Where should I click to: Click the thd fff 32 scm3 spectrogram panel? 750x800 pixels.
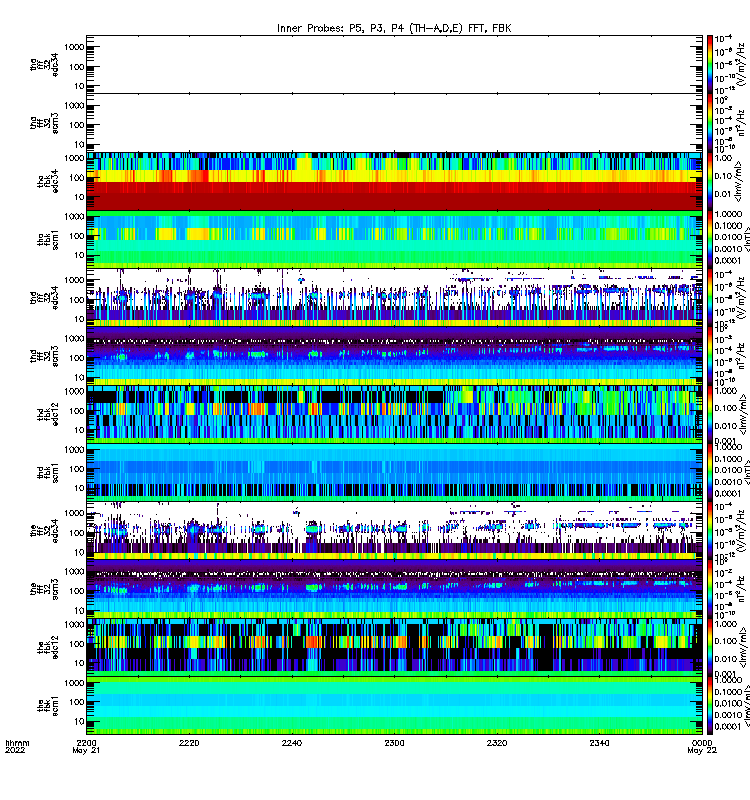(x=394, y=356)
